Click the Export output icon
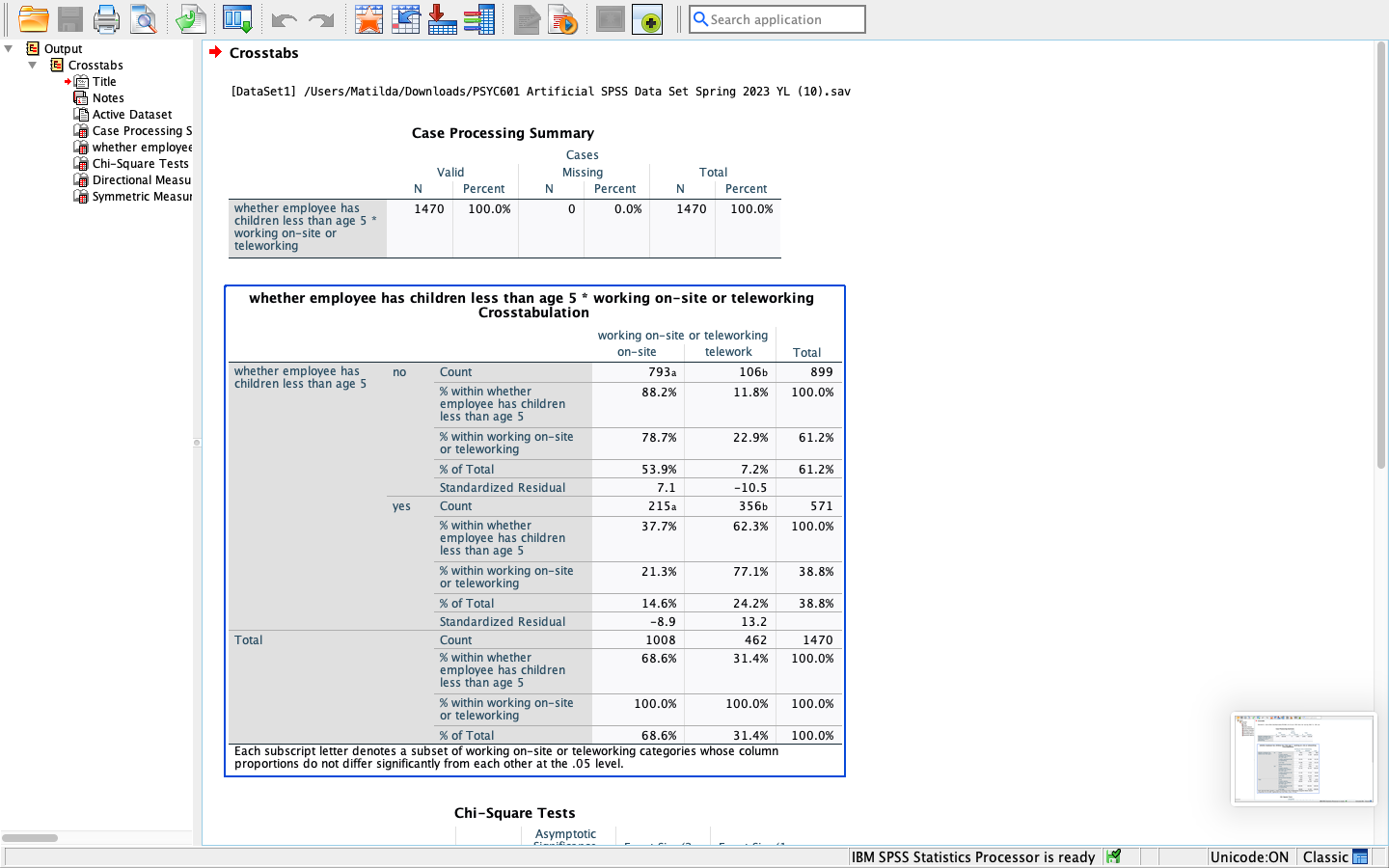This screenshot has width=1389, height=868. click(191, 19)
